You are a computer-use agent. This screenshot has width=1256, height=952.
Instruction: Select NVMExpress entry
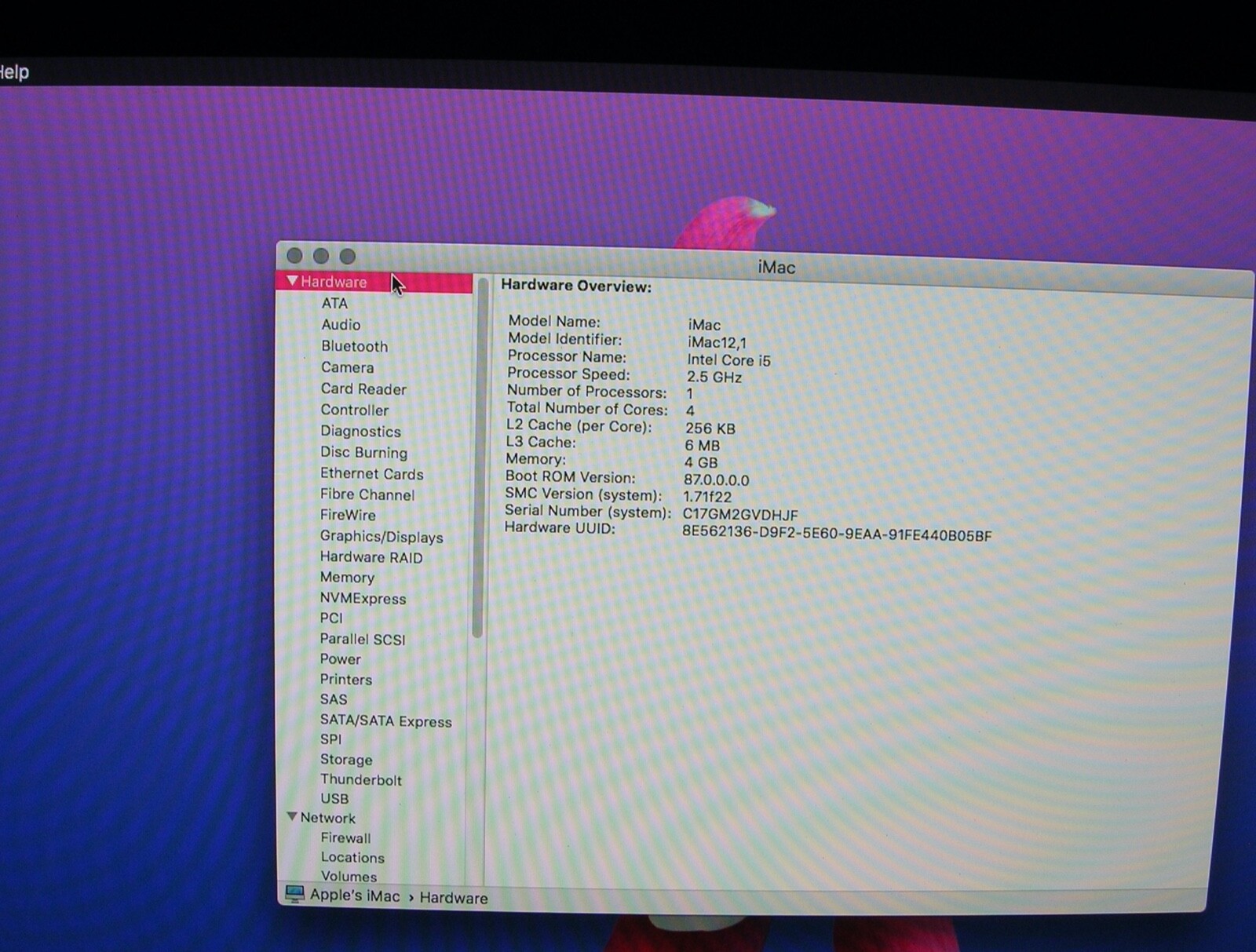(x=363, y=598)
